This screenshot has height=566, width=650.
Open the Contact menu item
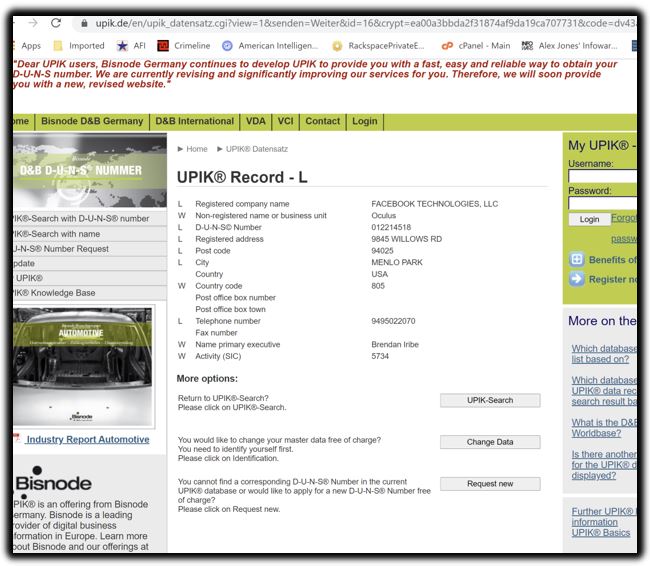coord(323,121)
